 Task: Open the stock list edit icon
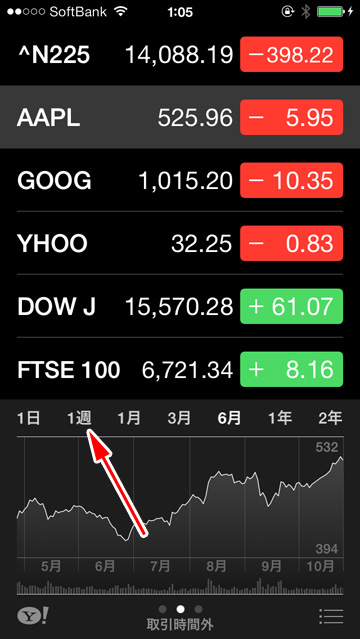(x=331, y=616)
